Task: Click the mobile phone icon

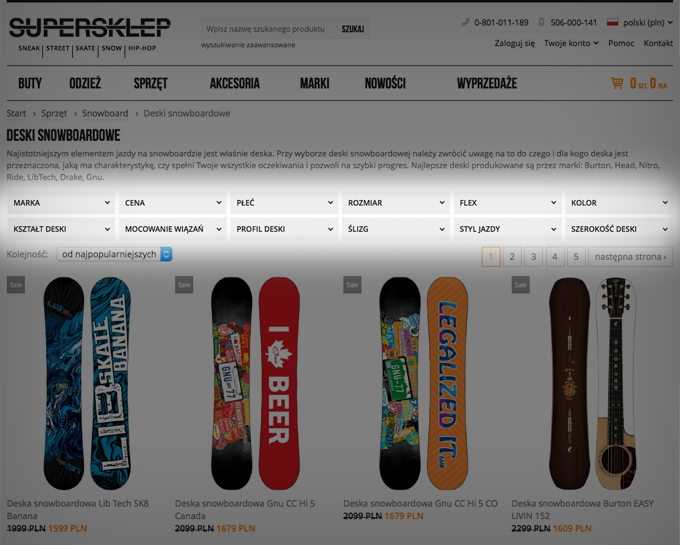Action: point(541,22)
